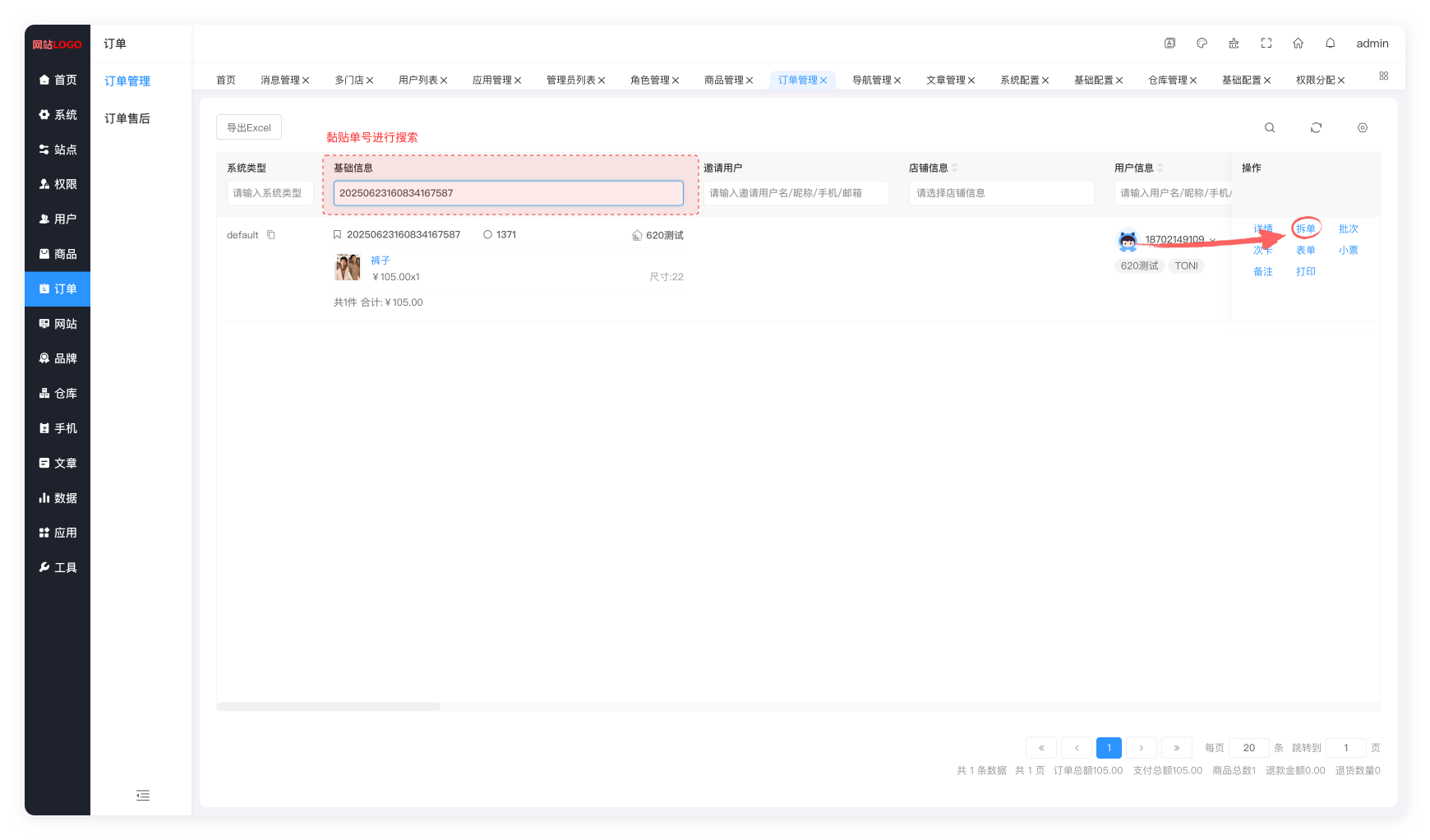This screenshot has height=840, width=1430.
Task: Toggle fullscreen mode icon
Action: (x=1266, y=44)
